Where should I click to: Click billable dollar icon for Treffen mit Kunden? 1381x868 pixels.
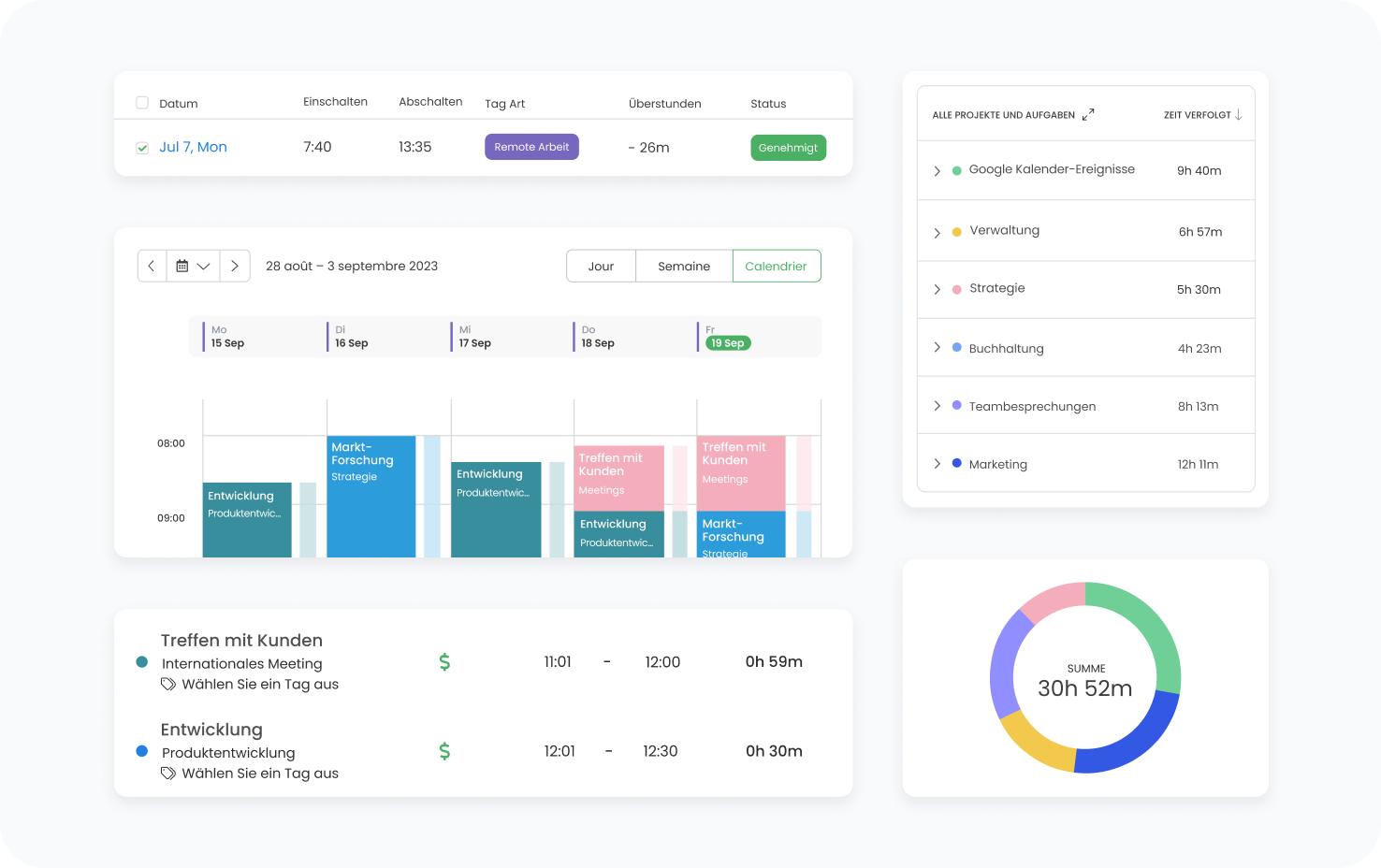tap(444, 662)
